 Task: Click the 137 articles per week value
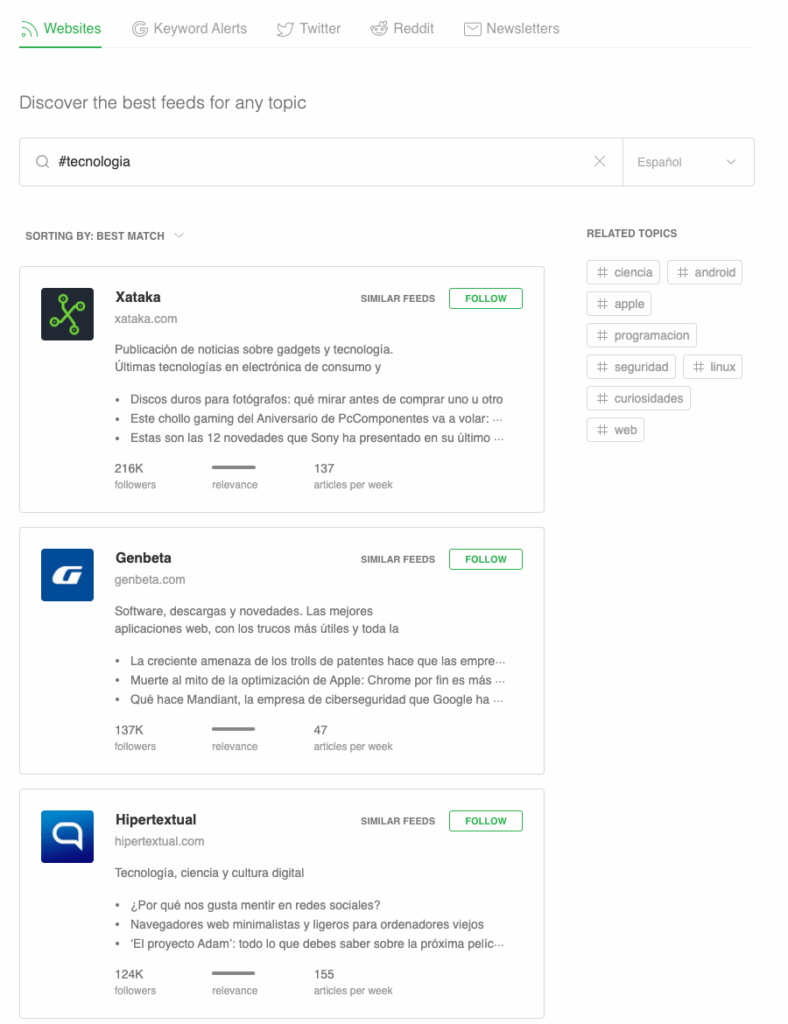(324, 468)
